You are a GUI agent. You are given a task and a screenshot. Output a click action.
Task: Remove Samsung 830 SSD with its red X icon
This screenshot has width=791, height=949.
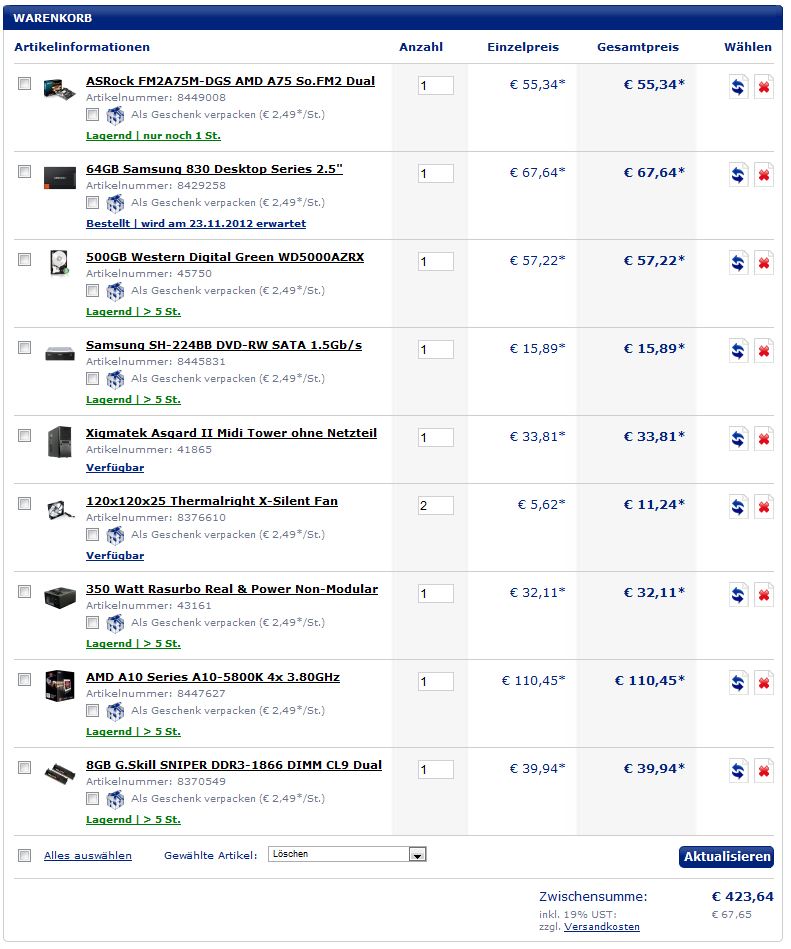764,175
